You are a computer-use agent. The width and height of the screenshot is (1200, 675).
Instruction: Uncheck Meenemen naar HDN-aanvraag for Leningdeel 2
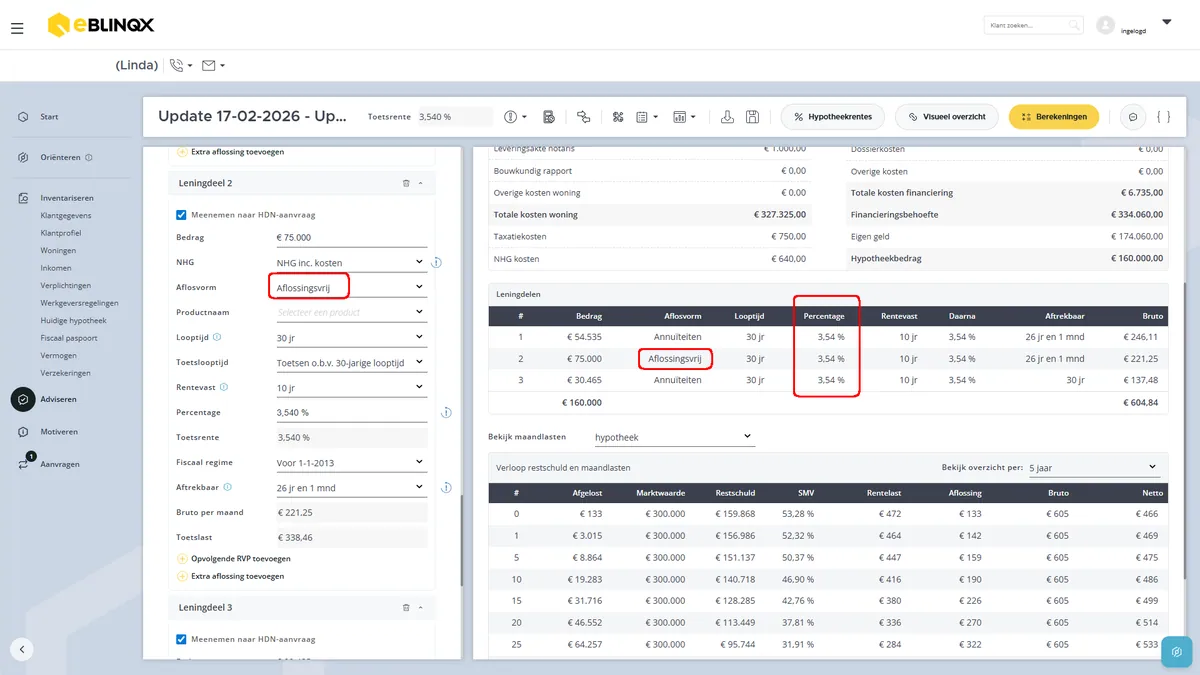coord(181,215)
